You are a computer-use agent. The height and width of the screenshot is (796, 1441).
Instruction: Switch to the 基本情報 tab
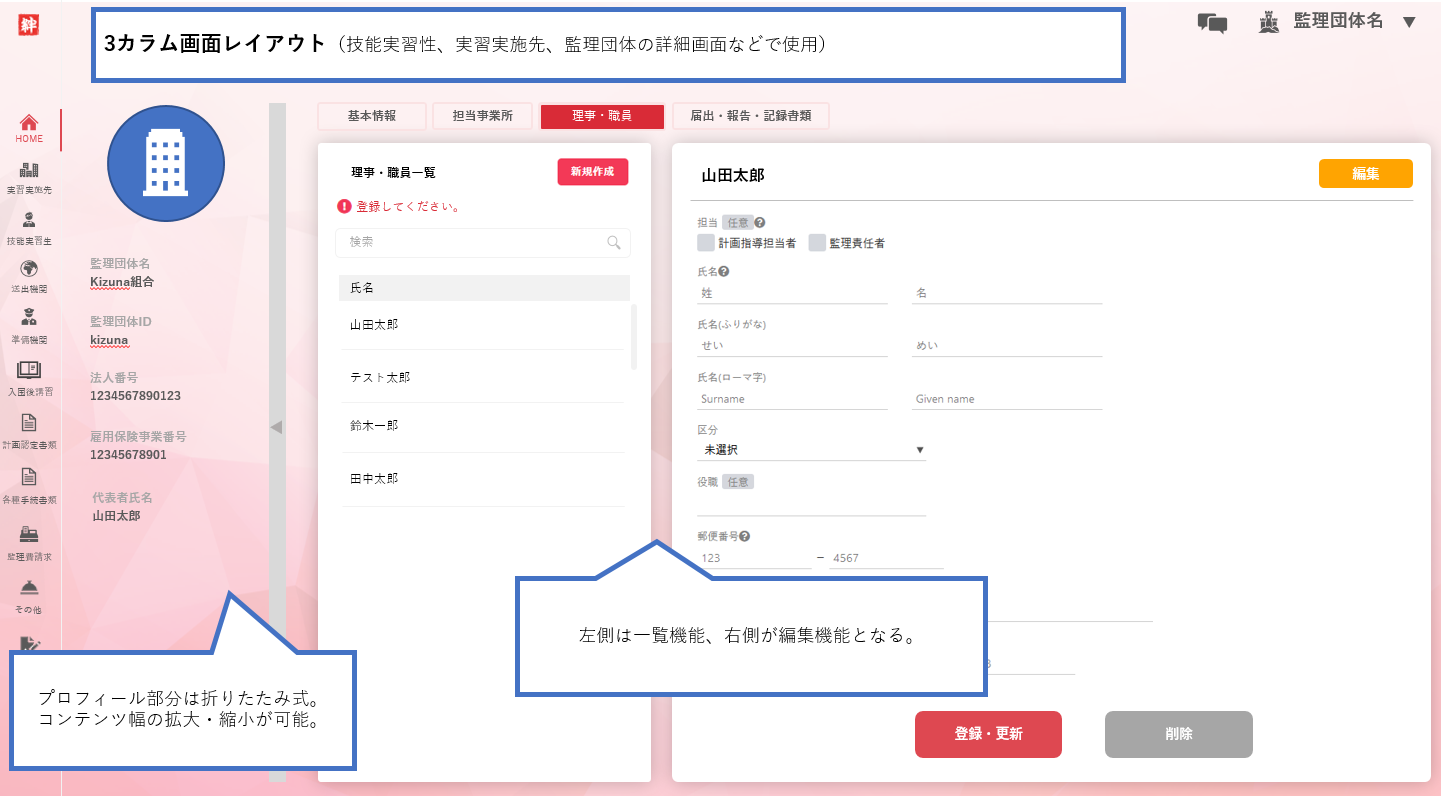click(372, 116)
